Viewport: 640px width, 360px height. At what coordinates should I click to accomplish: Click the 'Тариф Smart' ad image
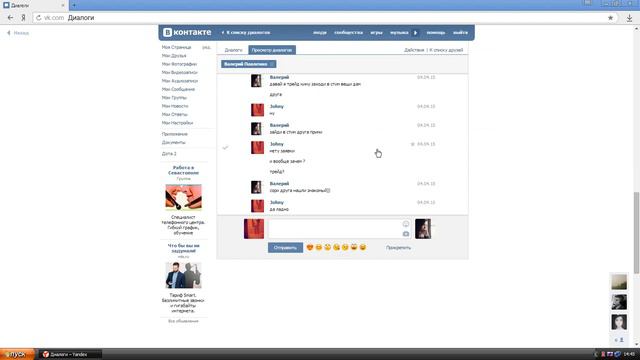(183, 275)
